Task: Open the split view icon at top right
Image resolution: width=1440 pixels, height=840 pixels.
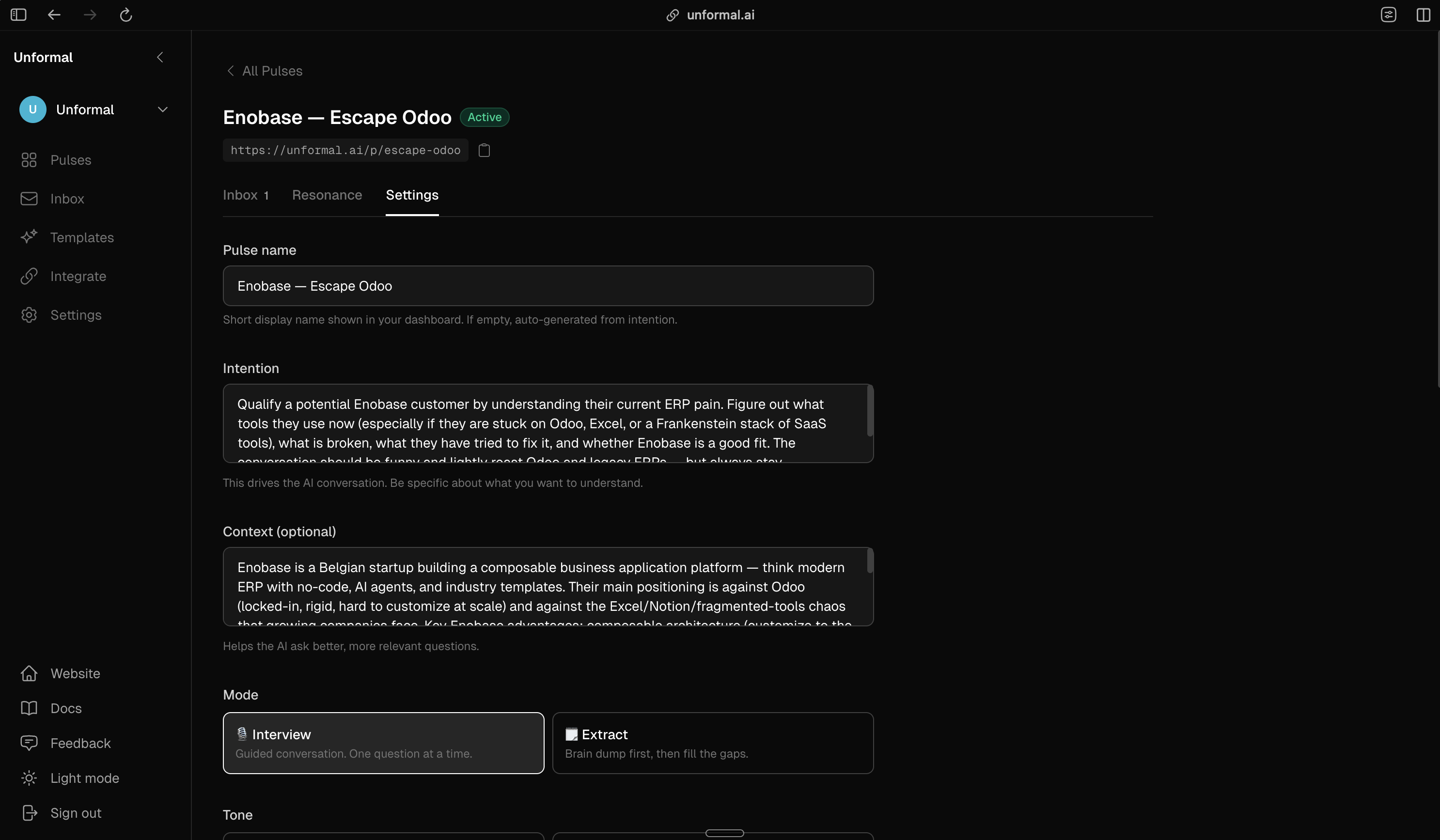Action: point(1424,15)
